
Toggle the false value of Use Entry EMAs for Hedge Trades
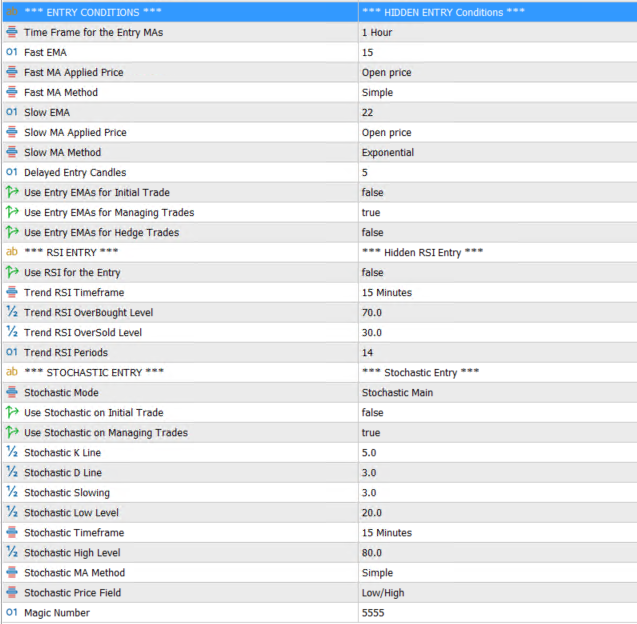click(x=373, y=232)
